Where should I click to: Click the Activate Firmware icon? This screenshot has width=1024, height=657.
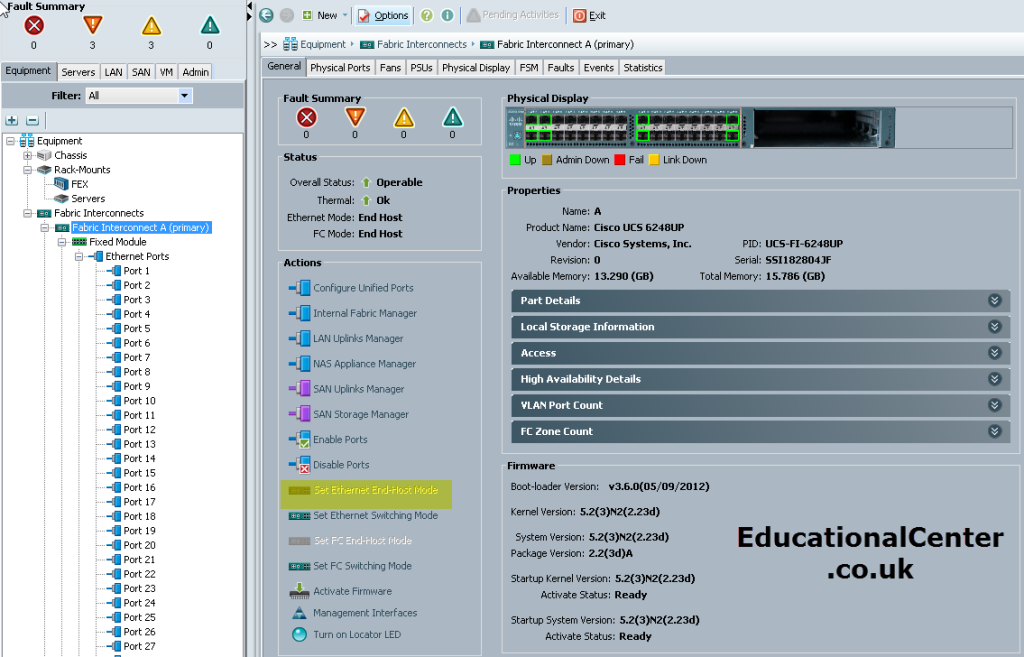pos(299,591)
